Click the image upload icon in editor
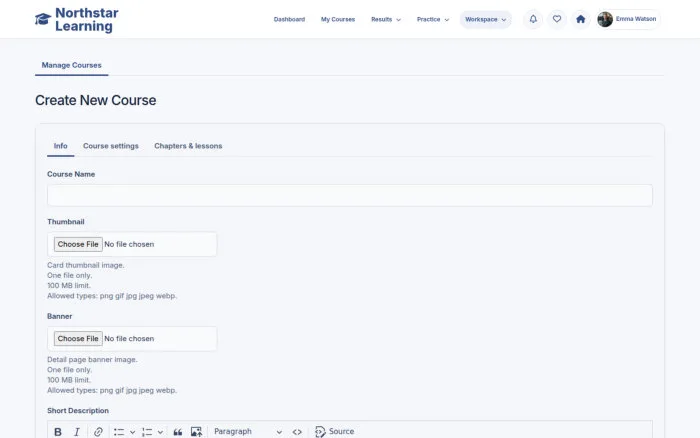This screenshot has height=438, width=700. tap(196, 432)
